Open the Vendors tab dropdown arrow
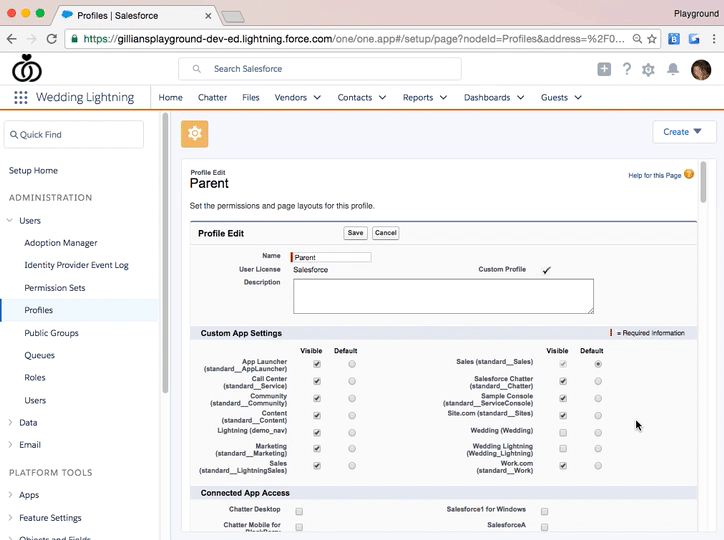The width and height of the screenshot is (724, 540). tap(317, 97)
